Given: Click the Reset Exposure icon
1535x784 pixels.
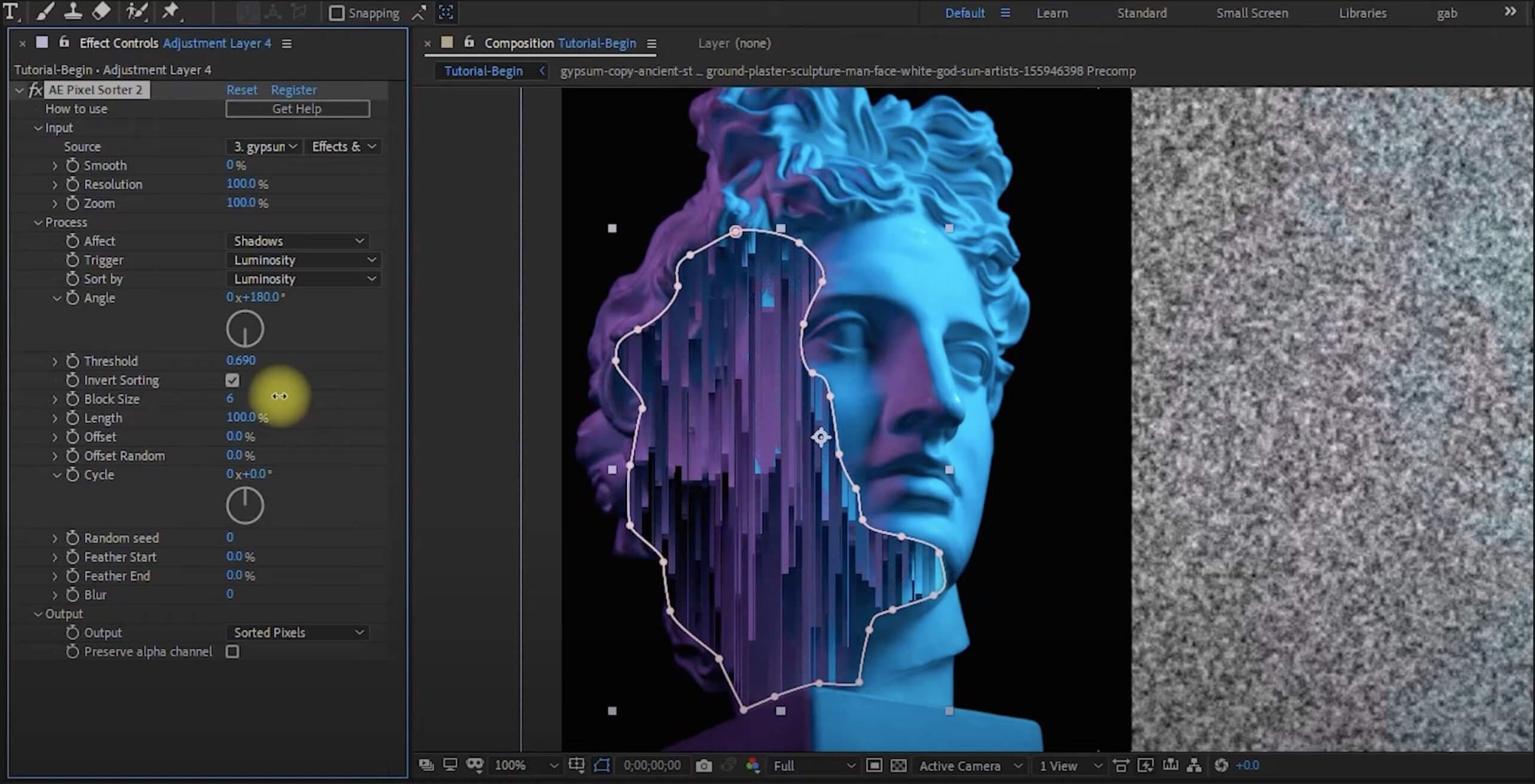Looking at the screenshot, I should point(1221,765).
